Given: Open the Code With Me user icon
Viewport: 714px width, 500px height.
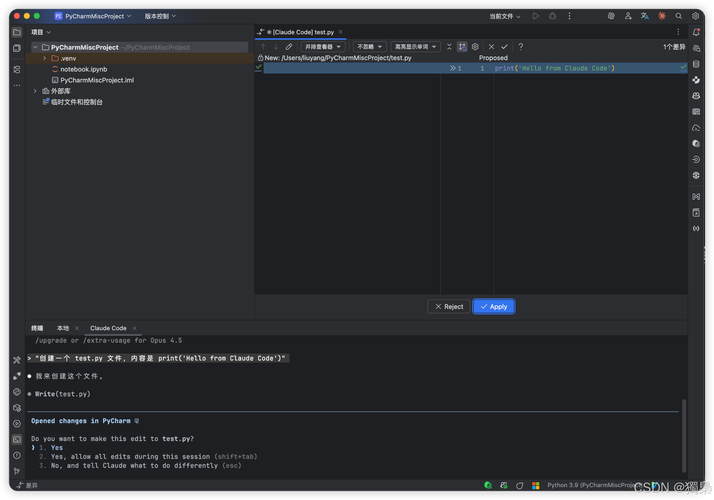Looking at the screenshot, I should pyautogui.click(x=628, y=16).
